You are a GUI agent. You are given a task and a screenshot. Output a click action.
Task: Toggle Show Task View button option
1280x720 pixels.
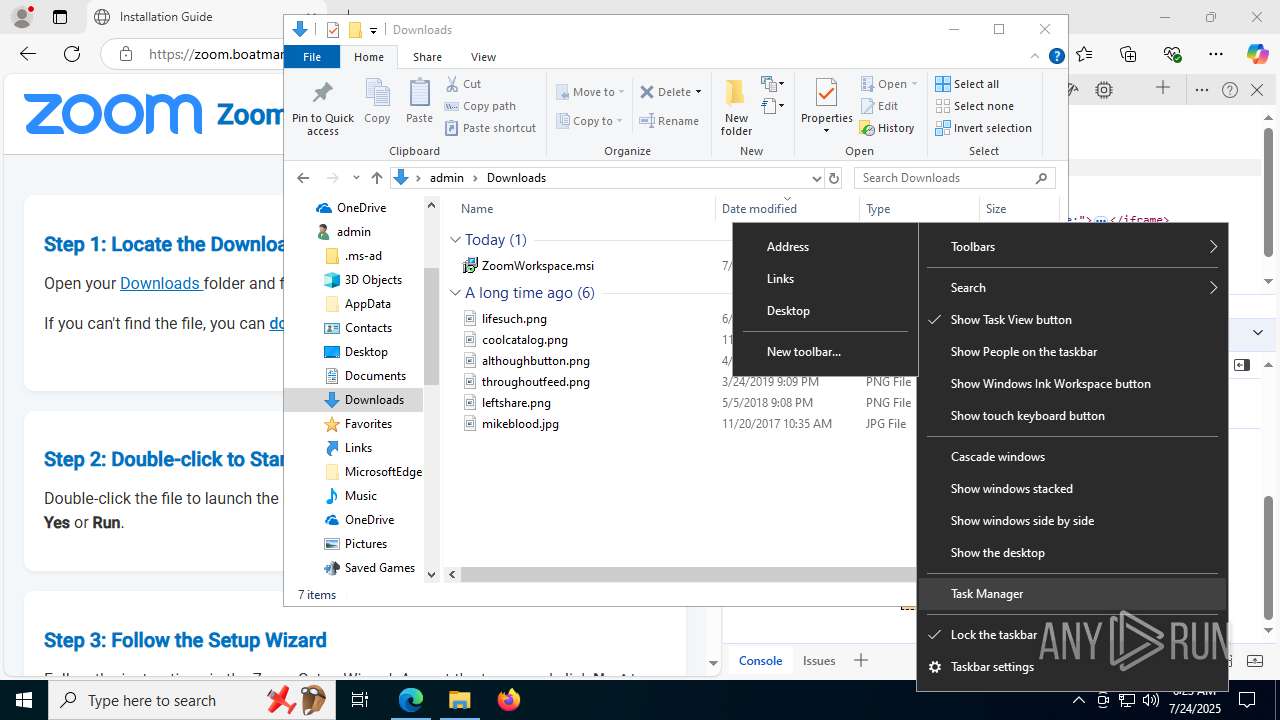pyautogui.click(x=1072, y=320)
